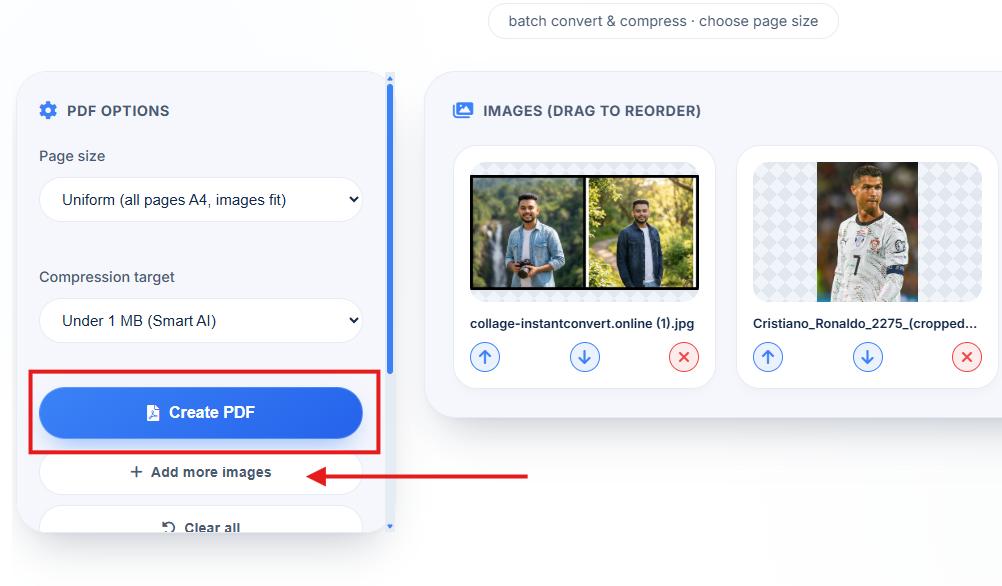Remove collage-instantconvert.online image with red X
The width and height of the screenshot is (1002, 586).
(x=684, y=357)
